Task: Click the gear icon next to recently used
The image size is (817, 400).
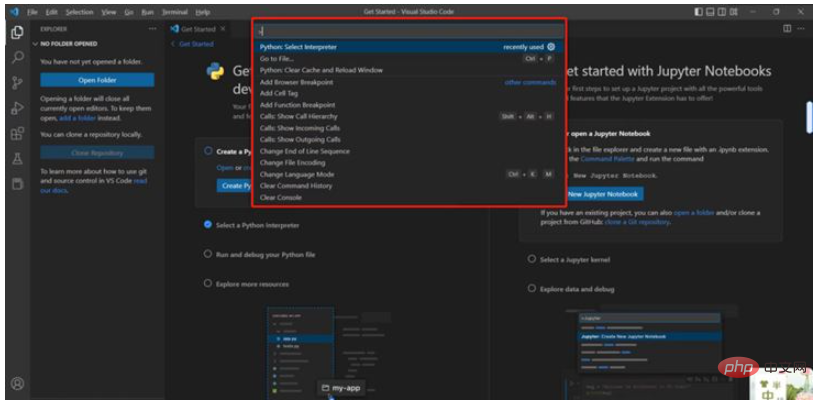Action: click(x=551, y=47)
